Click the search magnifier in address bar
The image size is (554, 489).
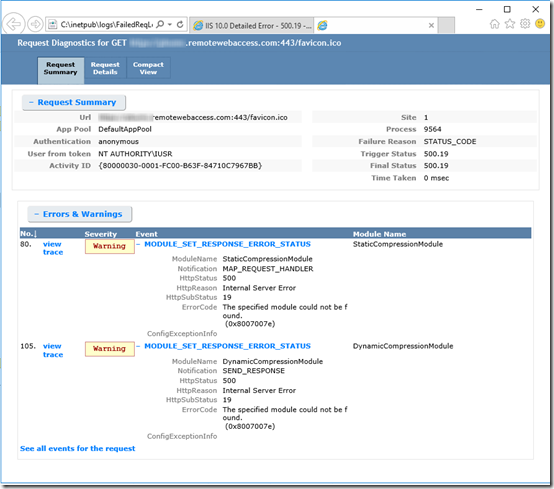(160, 24)
